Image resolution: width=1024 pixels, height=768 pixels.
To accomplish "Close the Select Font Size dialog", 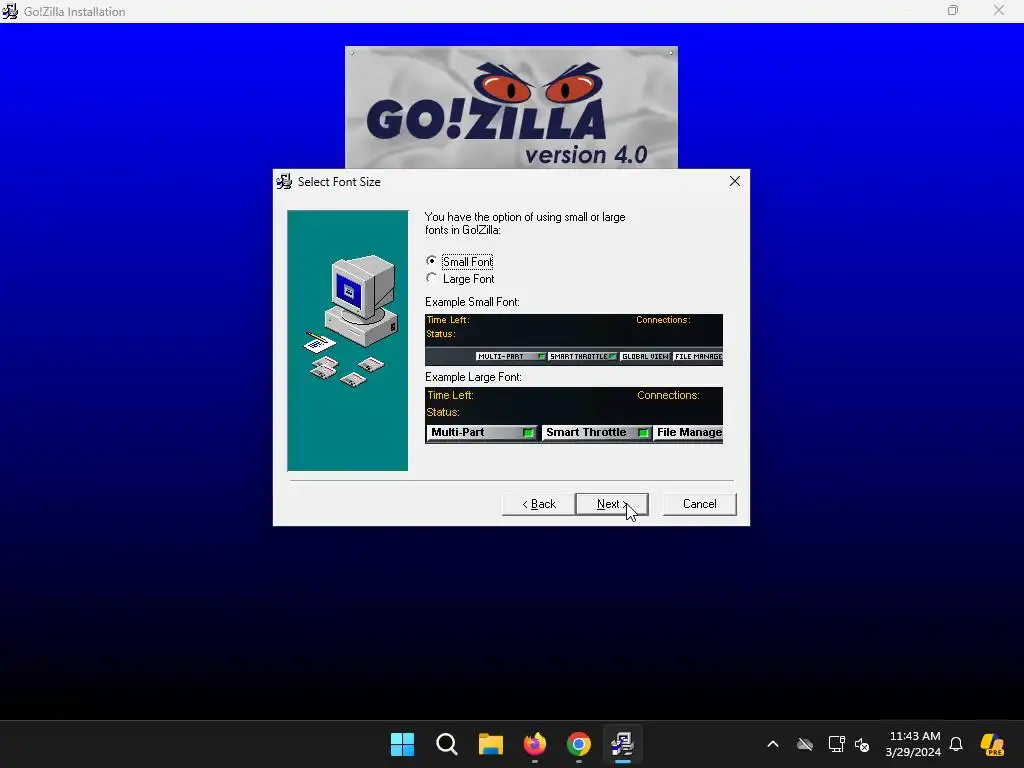I will click(735, 182).
